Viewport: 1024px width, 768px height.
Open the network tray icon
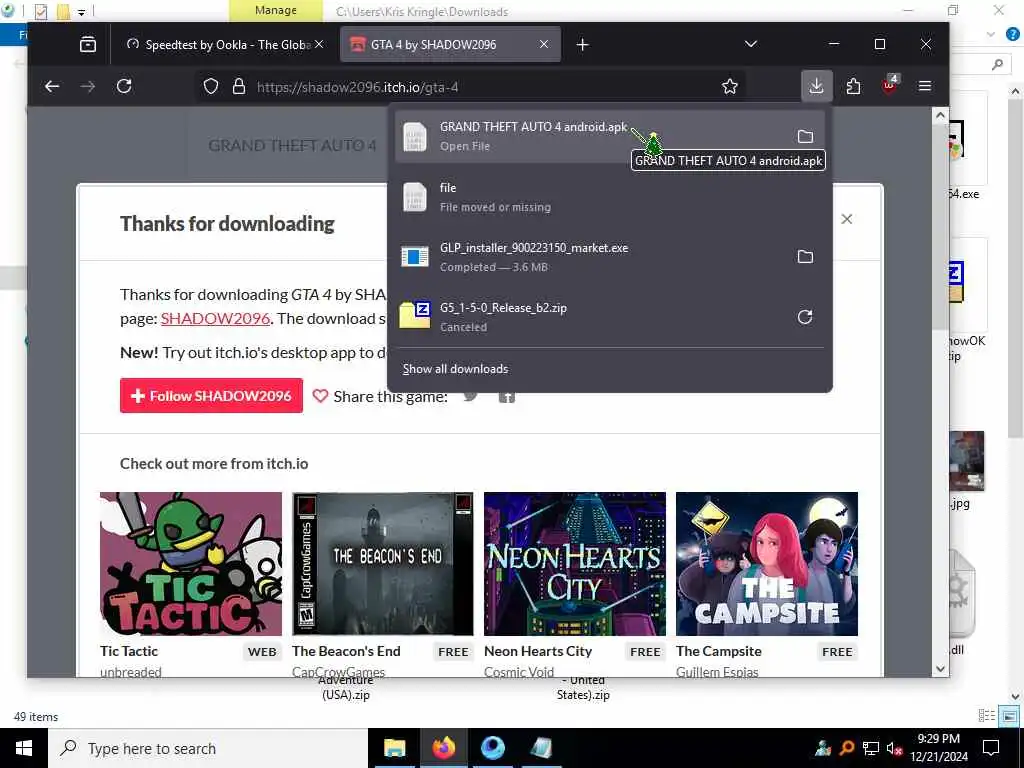pyautogui.click(x=871, y=748)
